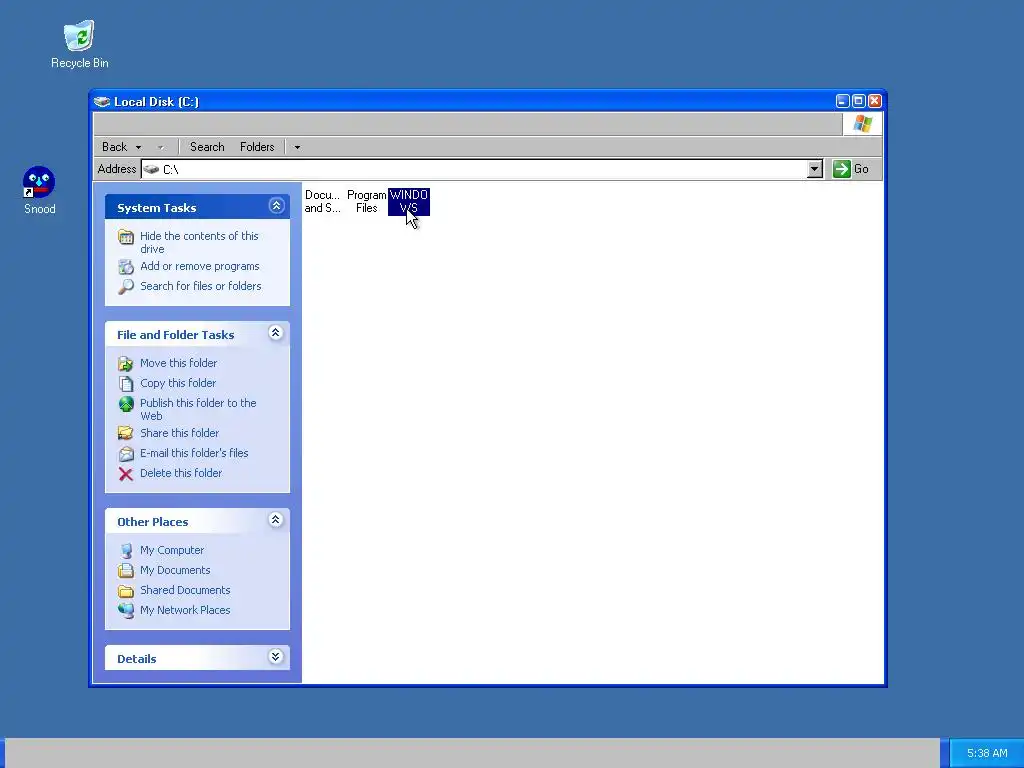Click Add or remove programs link
This screenshot has width=1024, height=768.
click(x=200, y=266)
